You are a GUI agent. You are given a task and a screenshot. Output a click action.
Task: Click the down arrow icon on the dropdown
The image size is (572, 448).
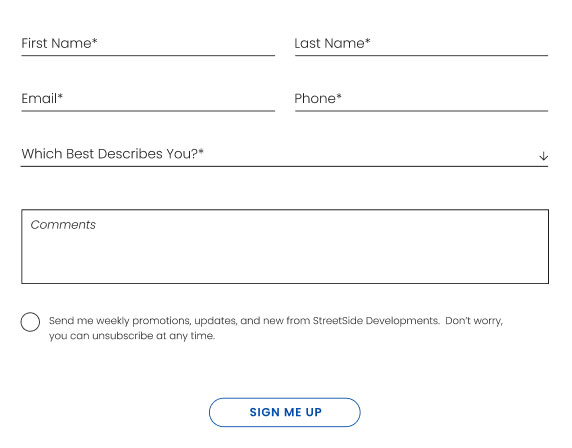click(543, 156)
